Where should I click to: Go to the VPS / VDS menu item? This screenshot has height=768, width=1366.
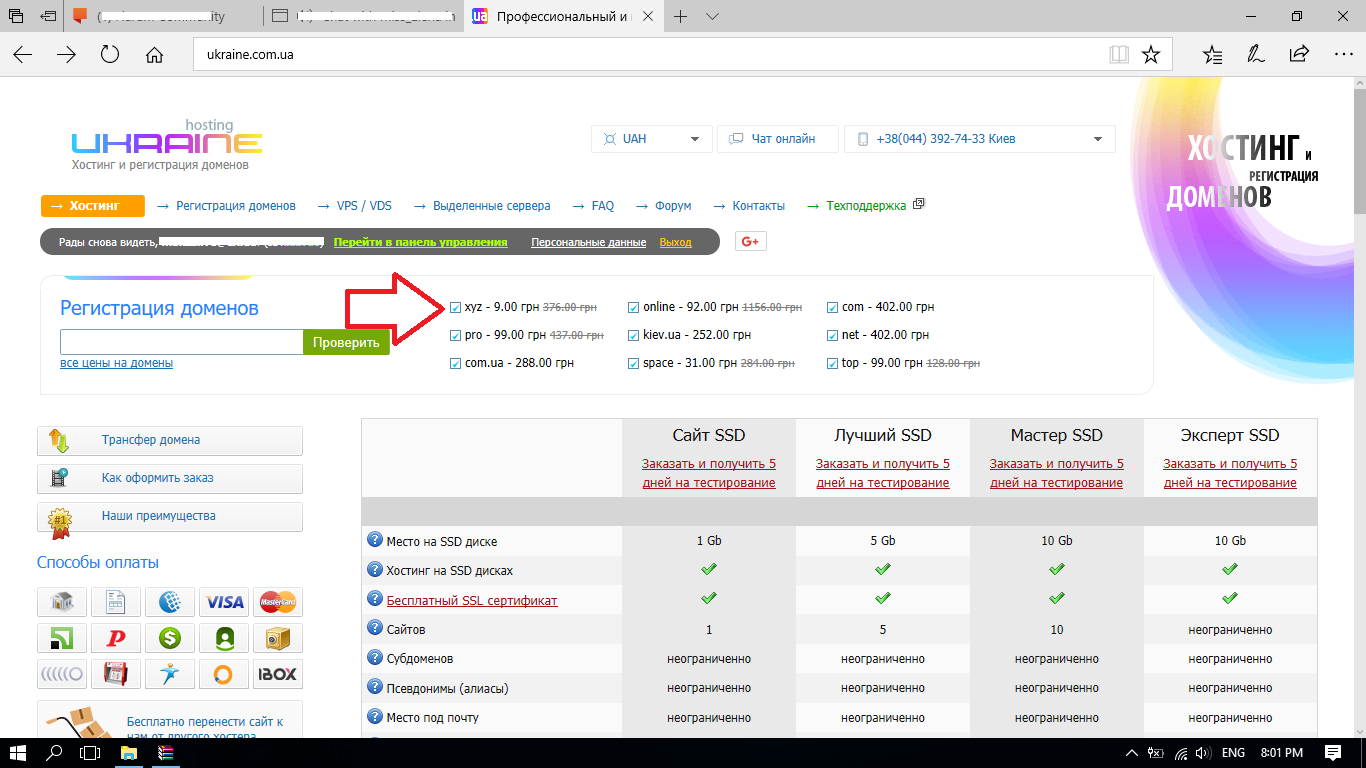pyautogui.click(x=364, y=206)
